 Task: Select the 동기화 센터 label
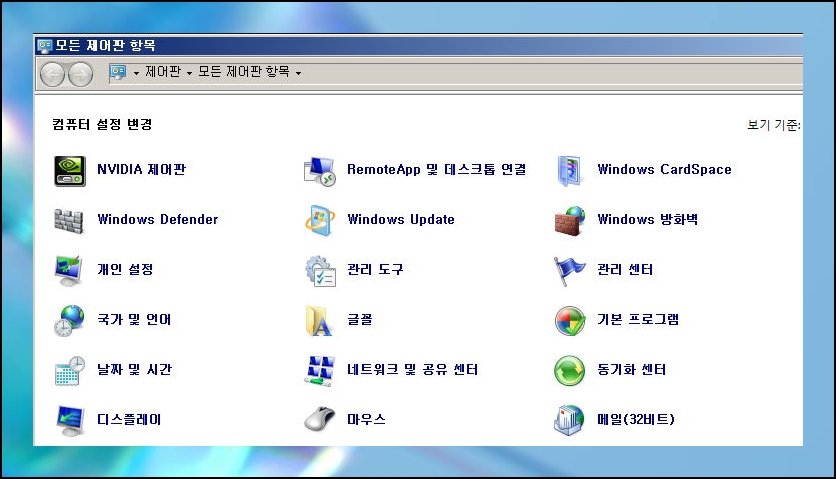point(632,369)
